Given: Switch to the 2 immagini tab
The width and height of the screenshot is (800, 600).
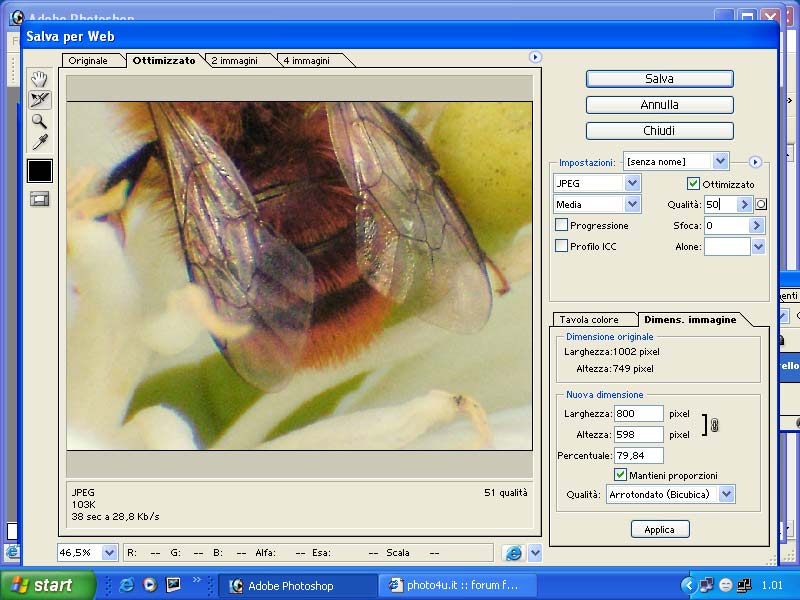Looking at the screenshot, I should [x=235, y=61].
